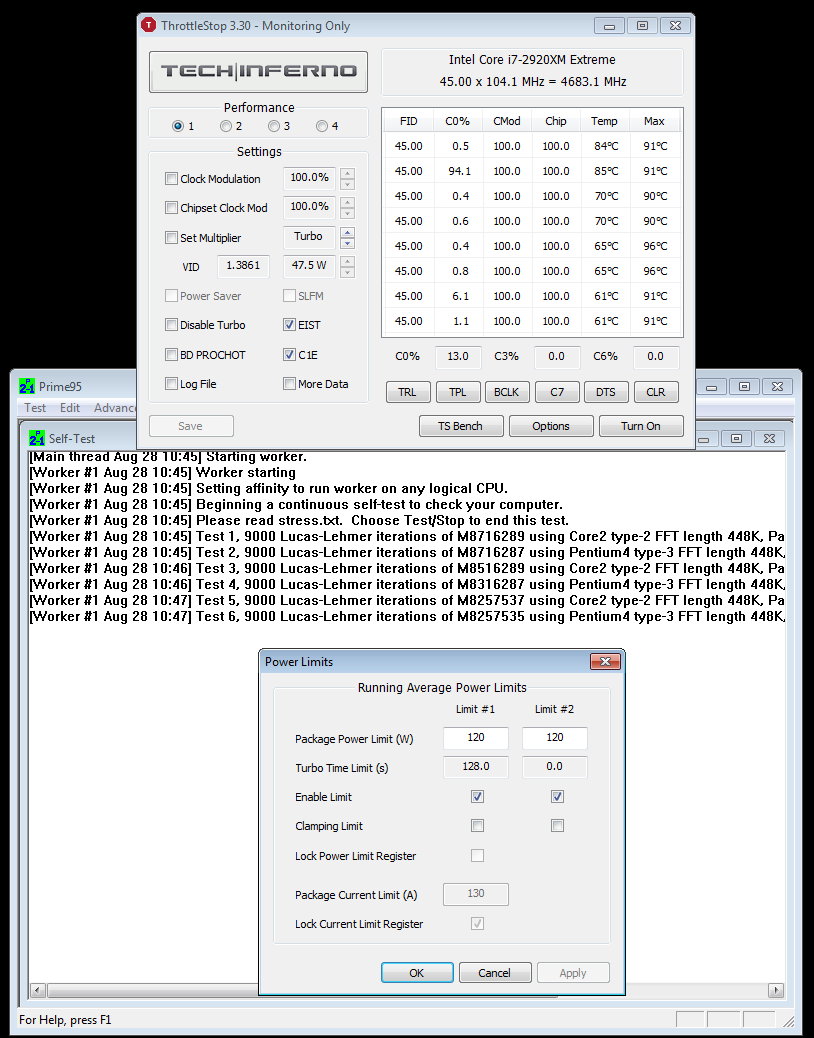
Task: Uncheck Enable Limit for Limit #2
Action: (557, 796)
